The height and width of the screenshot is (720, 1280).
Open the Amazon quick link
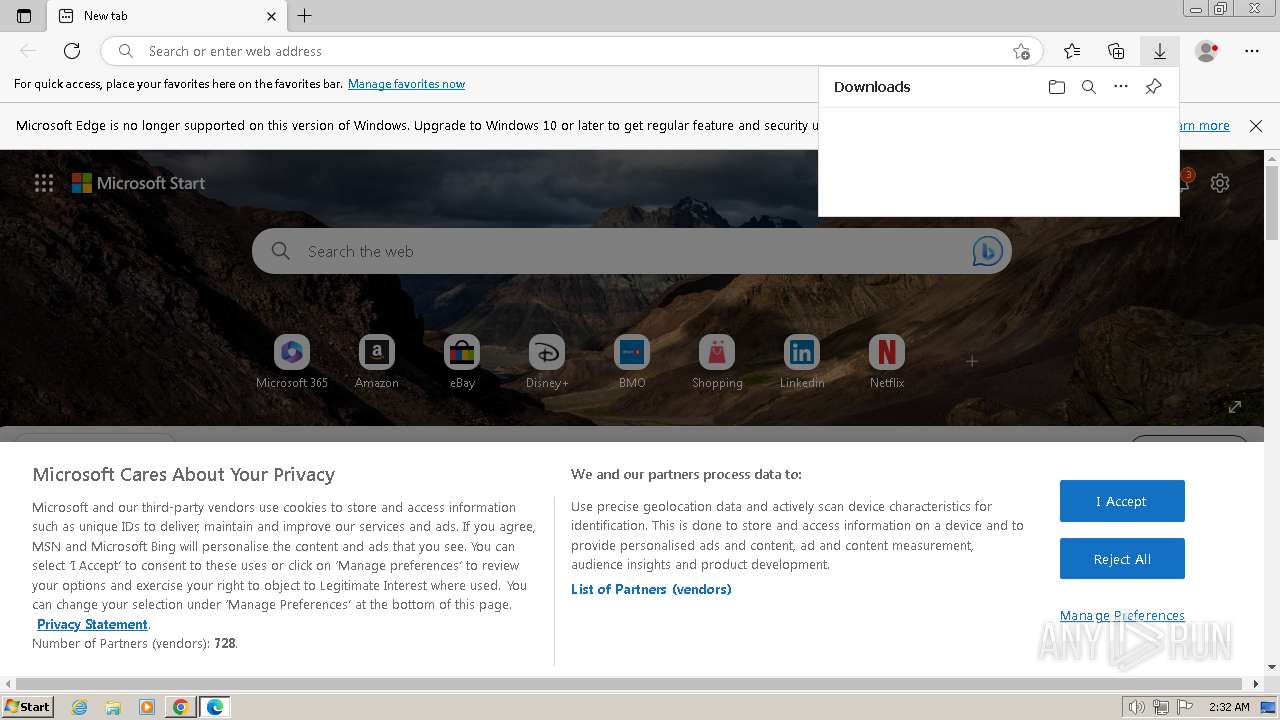tap(377, 363)
